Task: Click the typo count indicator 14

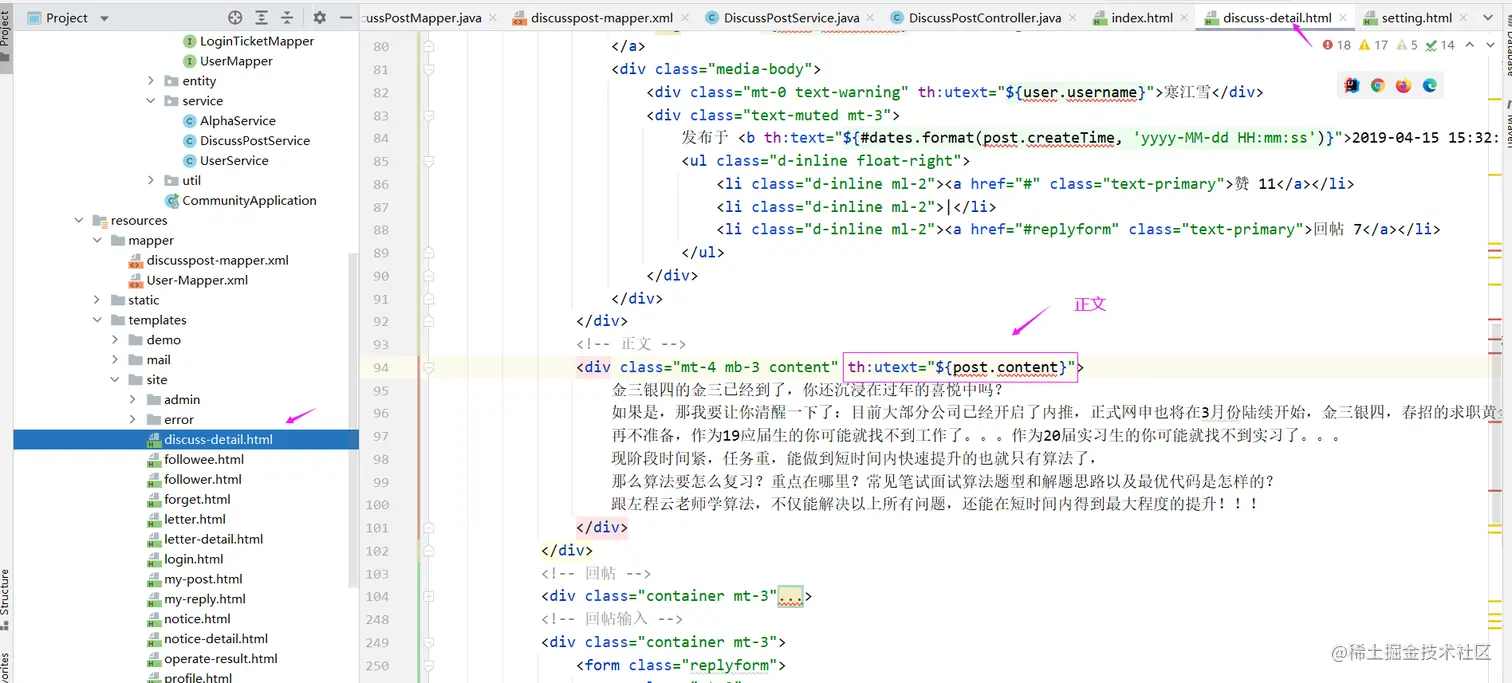Action: click(1440, 45)
